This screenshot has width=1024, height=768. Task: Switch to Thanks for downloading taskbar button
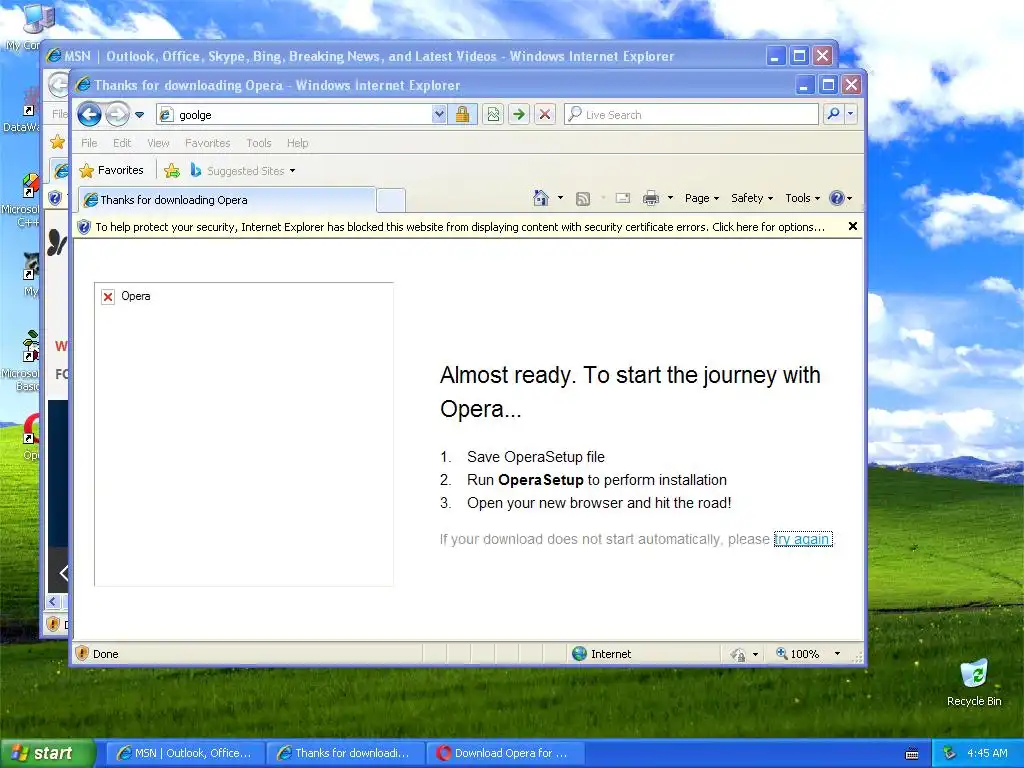[x=345, y=753]
